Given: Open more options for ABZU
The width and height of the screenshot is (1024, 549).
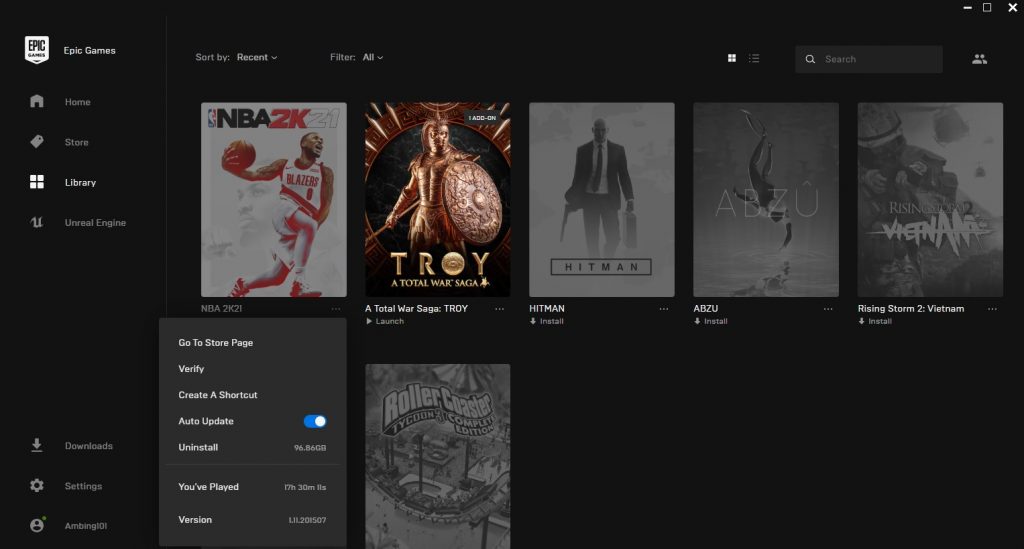Looking at the screenshot, I should (x=828, y=309).
